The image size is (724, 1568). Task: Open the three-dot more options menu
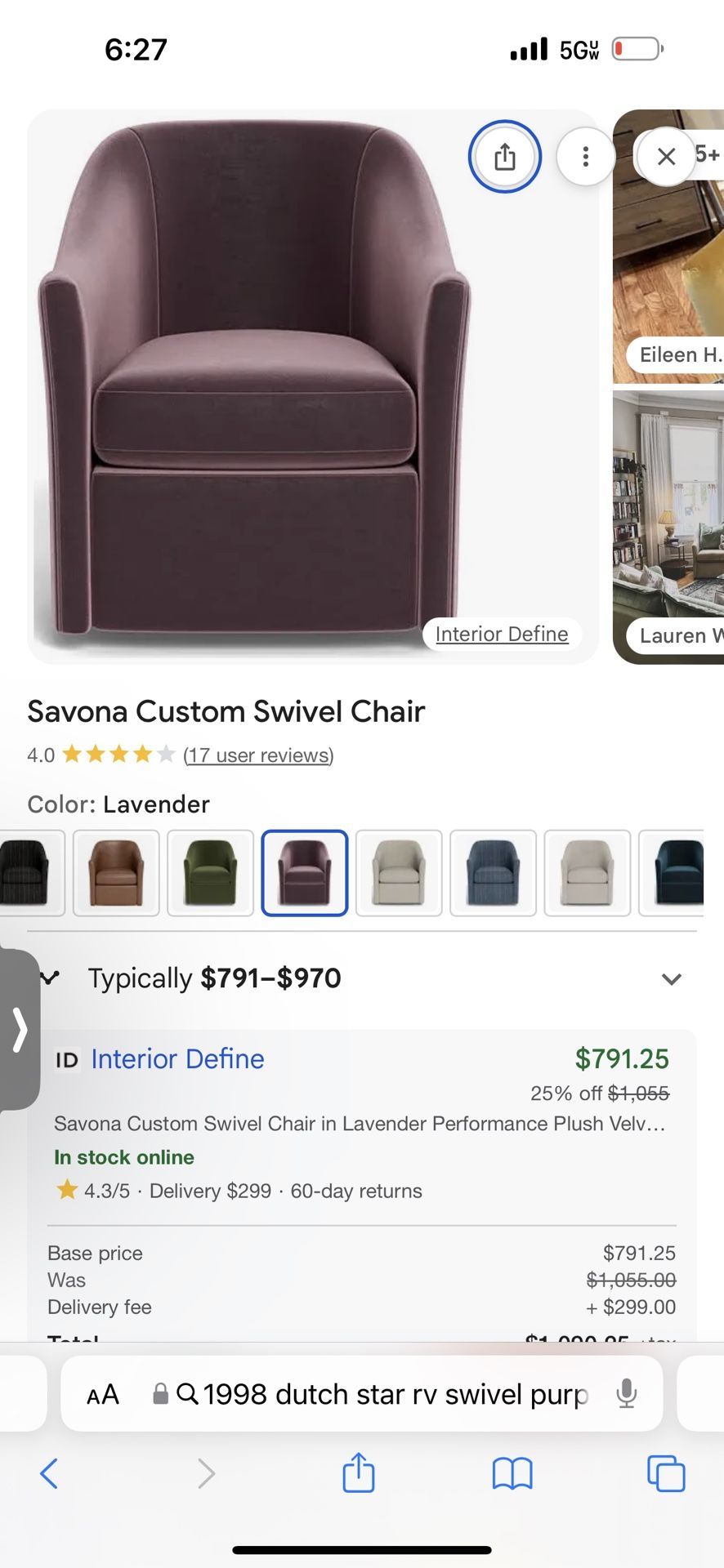(x=585, y=156)
